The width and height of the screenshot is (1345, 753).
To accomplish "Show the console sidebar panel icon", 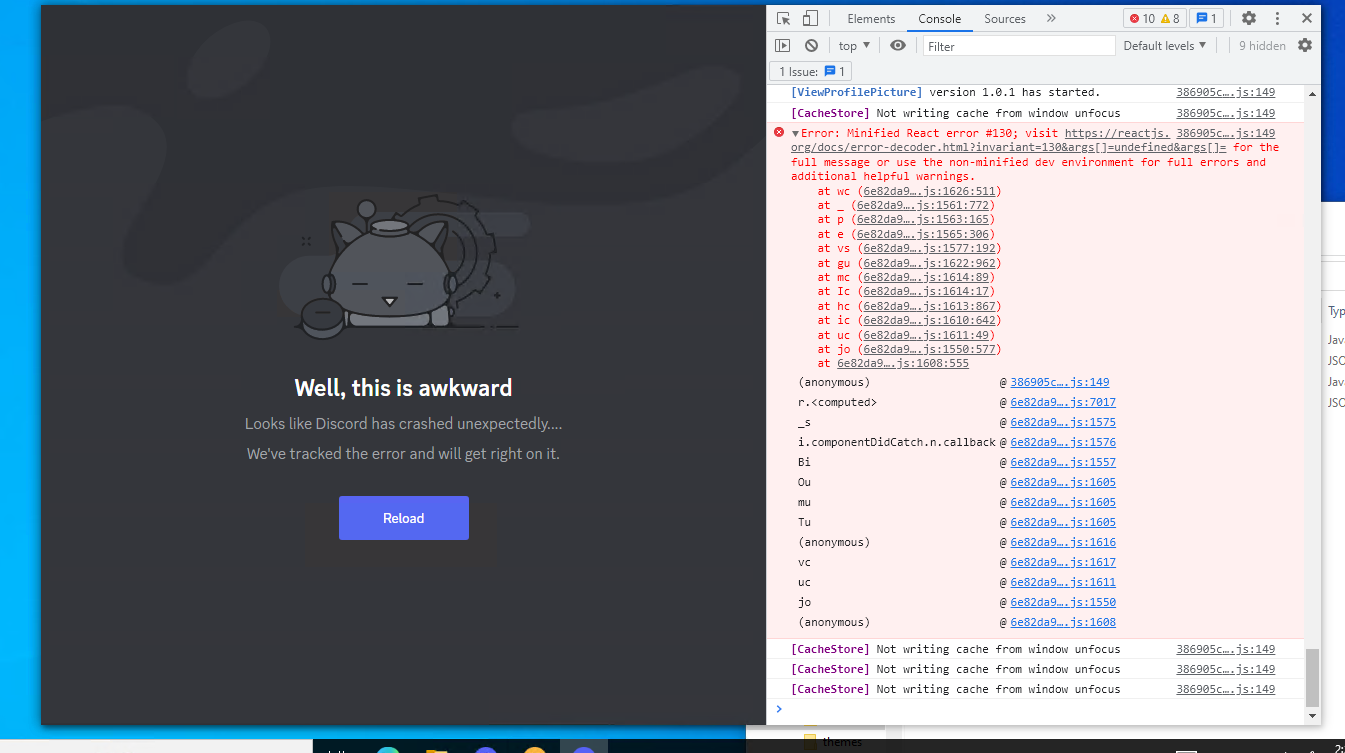I will [x=783, y=45].
